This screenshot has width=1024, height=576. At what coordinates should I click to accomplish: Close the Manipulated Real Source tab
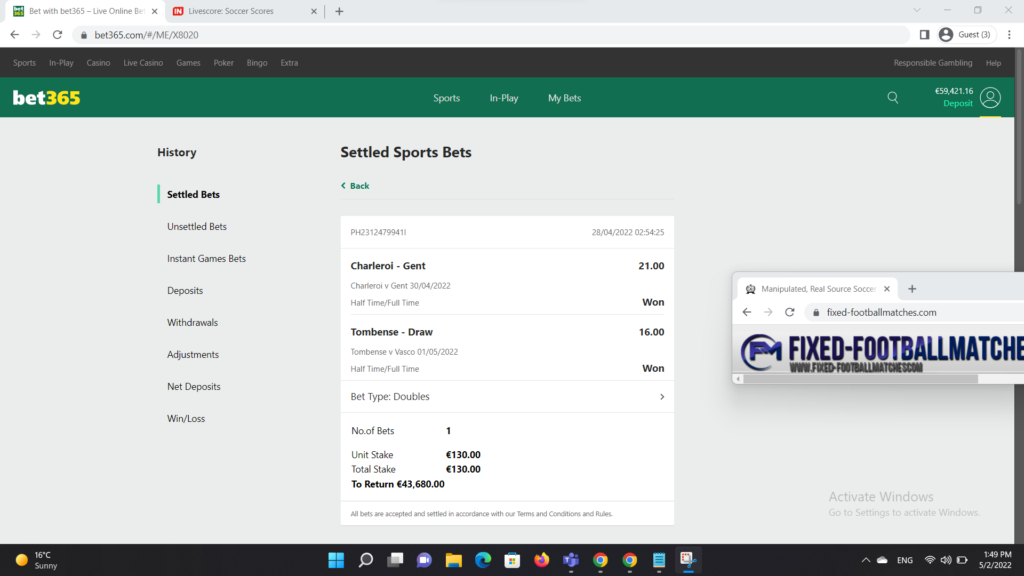pos(886,289)
